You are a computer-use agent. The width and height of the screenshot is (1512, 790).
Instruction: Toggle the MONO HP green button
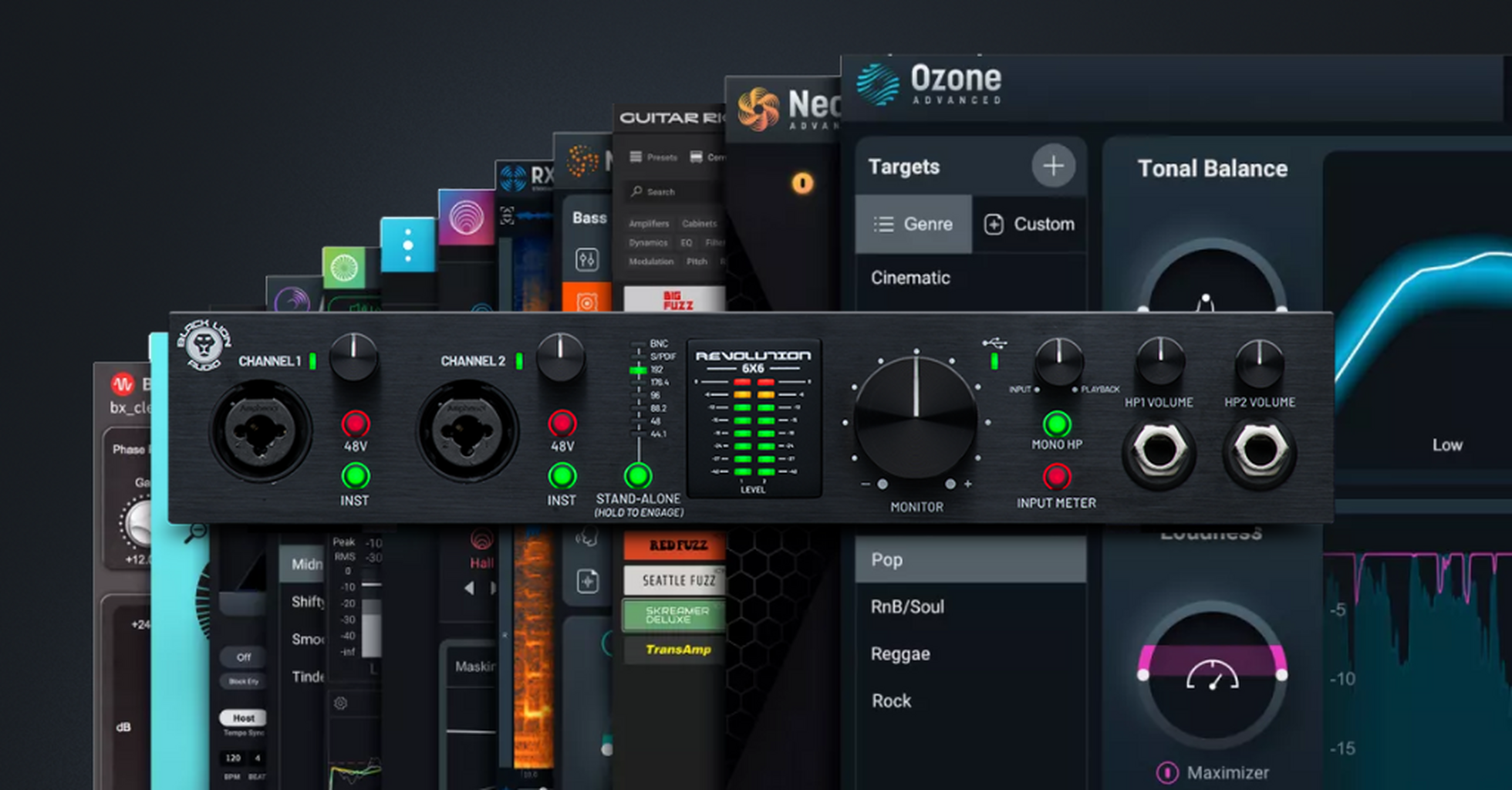(x=1057, y=424)
